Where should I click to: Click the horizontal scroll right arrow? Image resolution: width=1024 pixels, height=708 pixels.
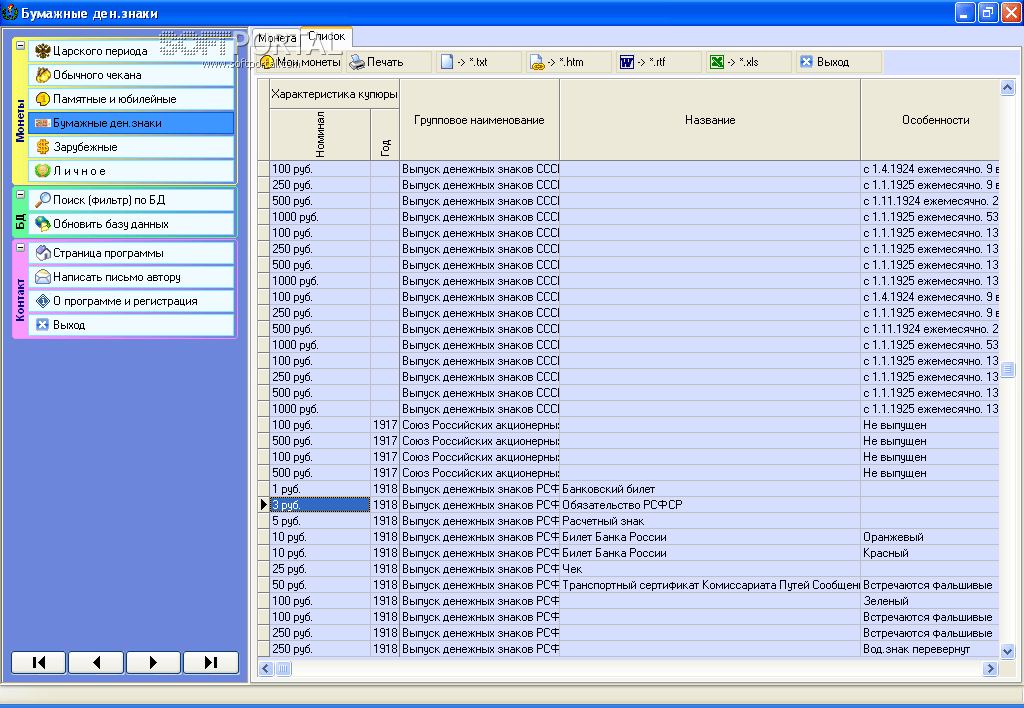pos(991,668)
